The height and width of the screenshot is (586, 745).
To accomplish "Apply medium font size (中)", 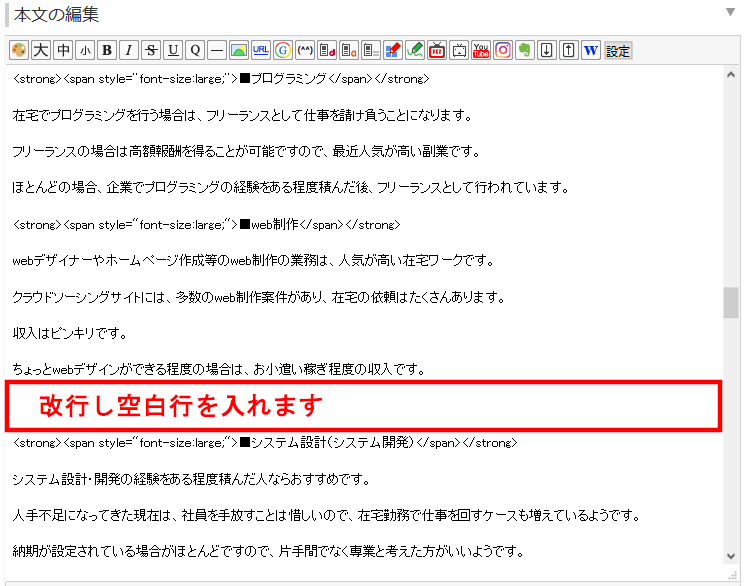I will tap(63, 50).
